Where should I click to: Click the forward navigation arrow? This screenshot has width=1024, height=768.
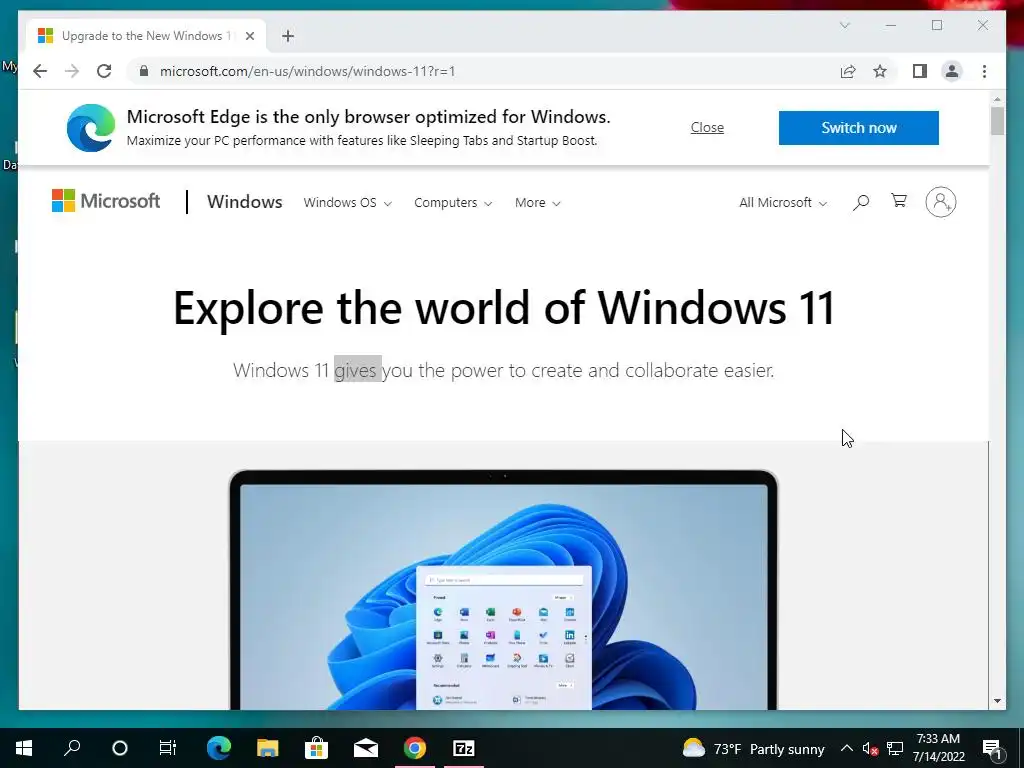coord(72,71)
